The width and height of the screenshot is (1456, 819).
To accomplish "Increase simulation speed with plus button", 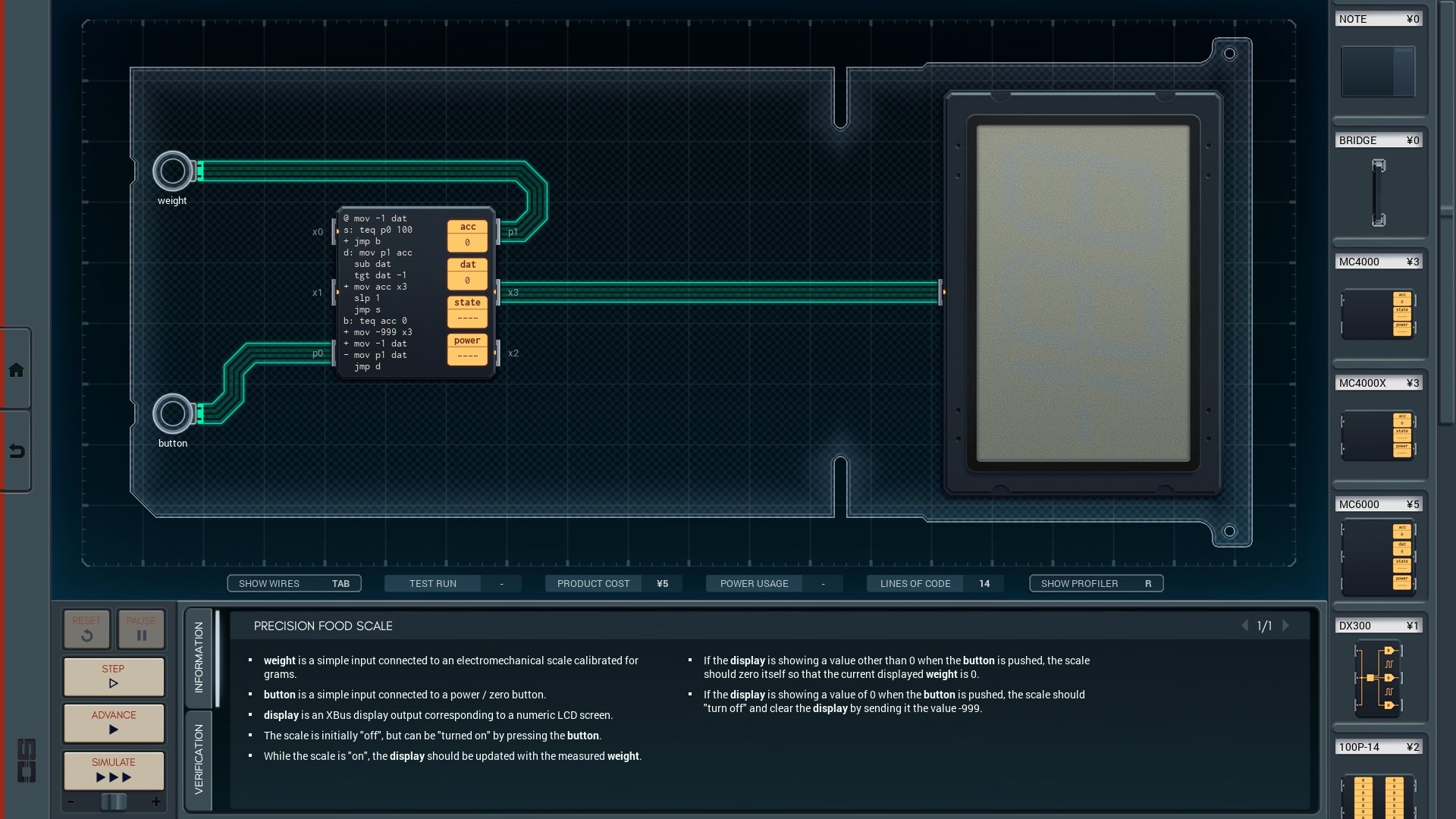I will [156, 802].
